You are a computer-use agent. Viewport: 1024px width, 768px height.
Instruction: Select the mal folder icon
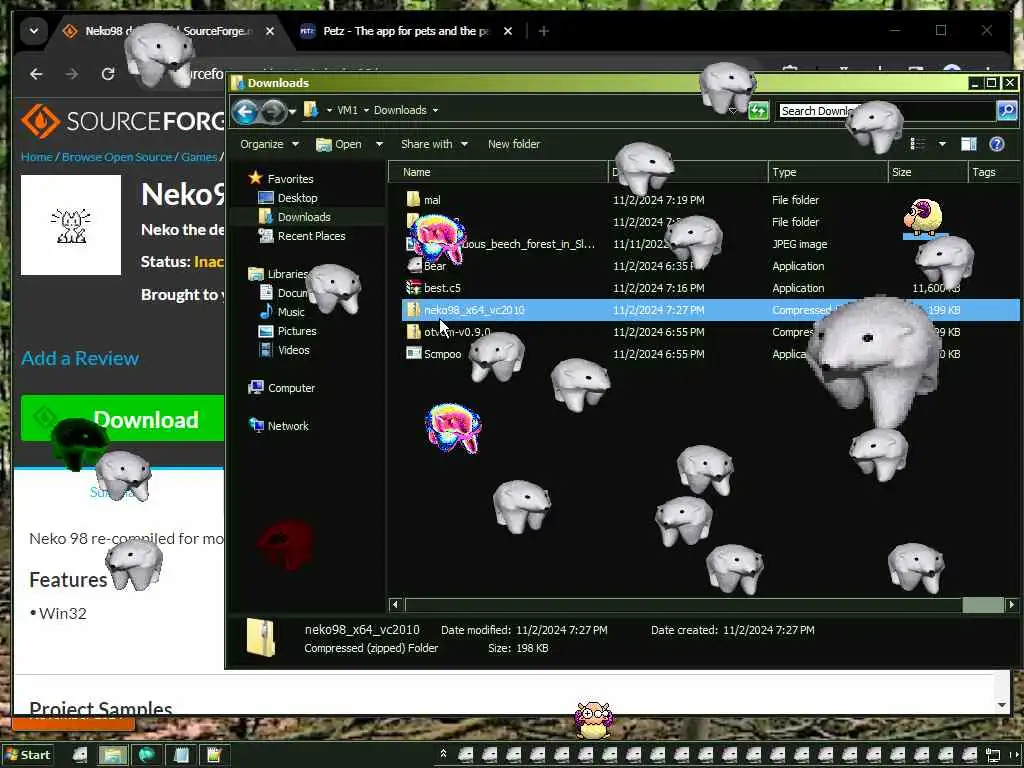pyautogui.click(x=413, y=199)
